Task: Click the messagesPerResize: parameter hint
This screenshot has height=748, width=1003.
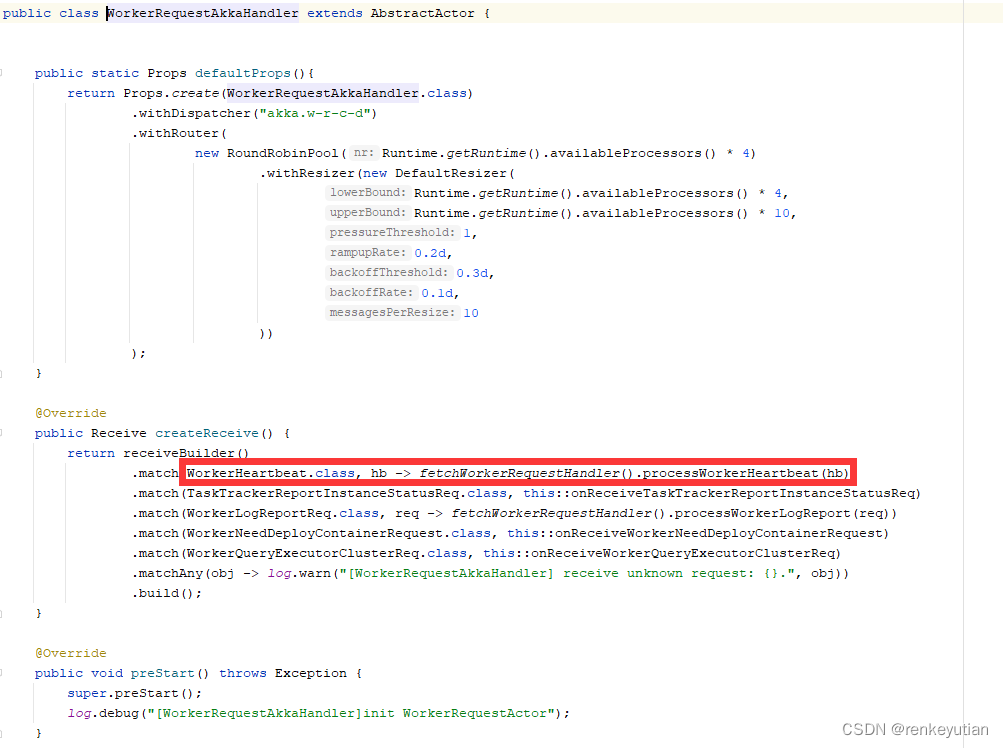Action: click(392, 312)
